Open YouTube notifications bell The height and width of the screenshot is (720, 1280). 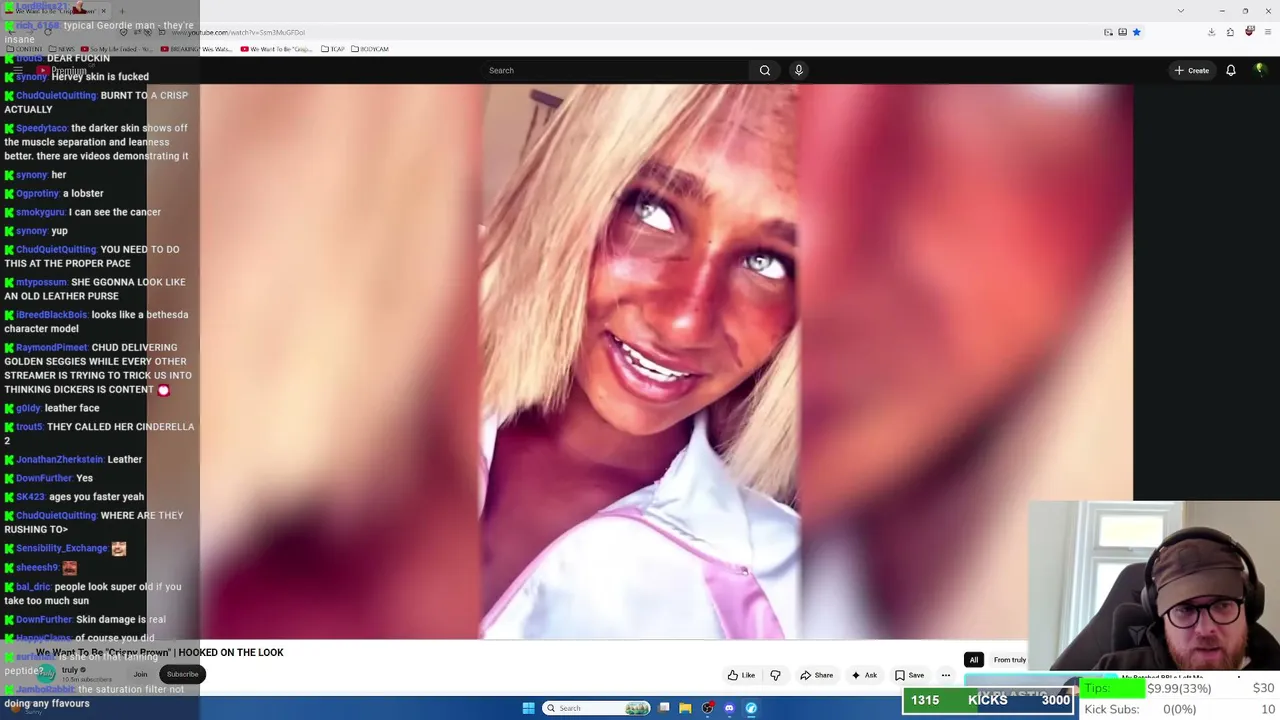pyautogui.click(x=1231, y=70)
